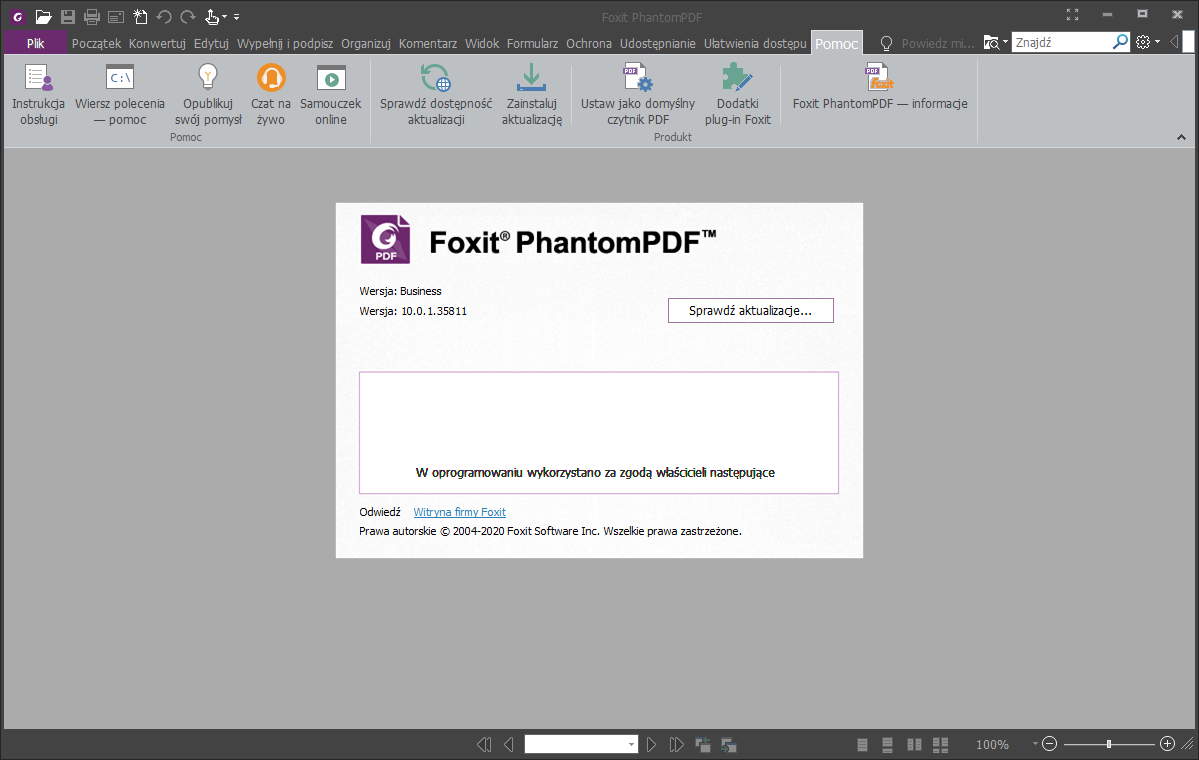This screenshot has height=760, width=1199.
Task: Click the zoom out minus button
Action: tap(1049, 743)
